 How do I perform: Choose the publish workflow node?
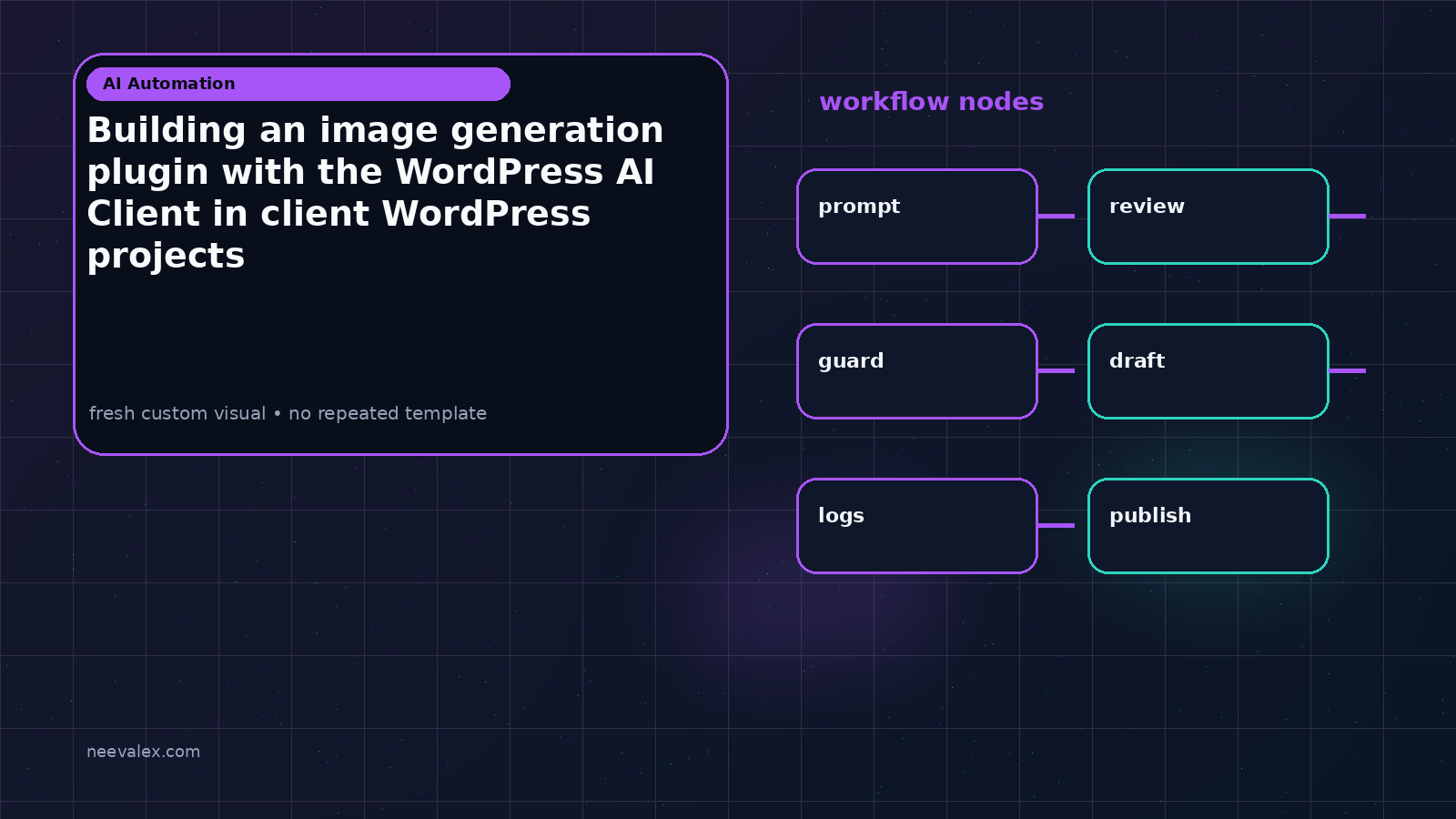click(x=1208, y=526)
